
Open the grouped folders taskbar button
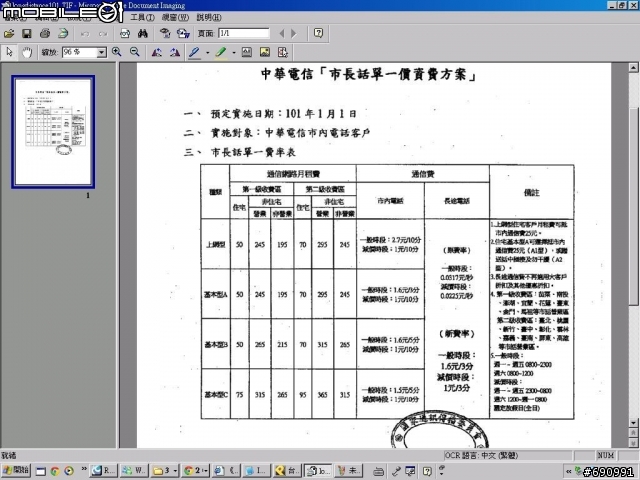pos(165,471)
